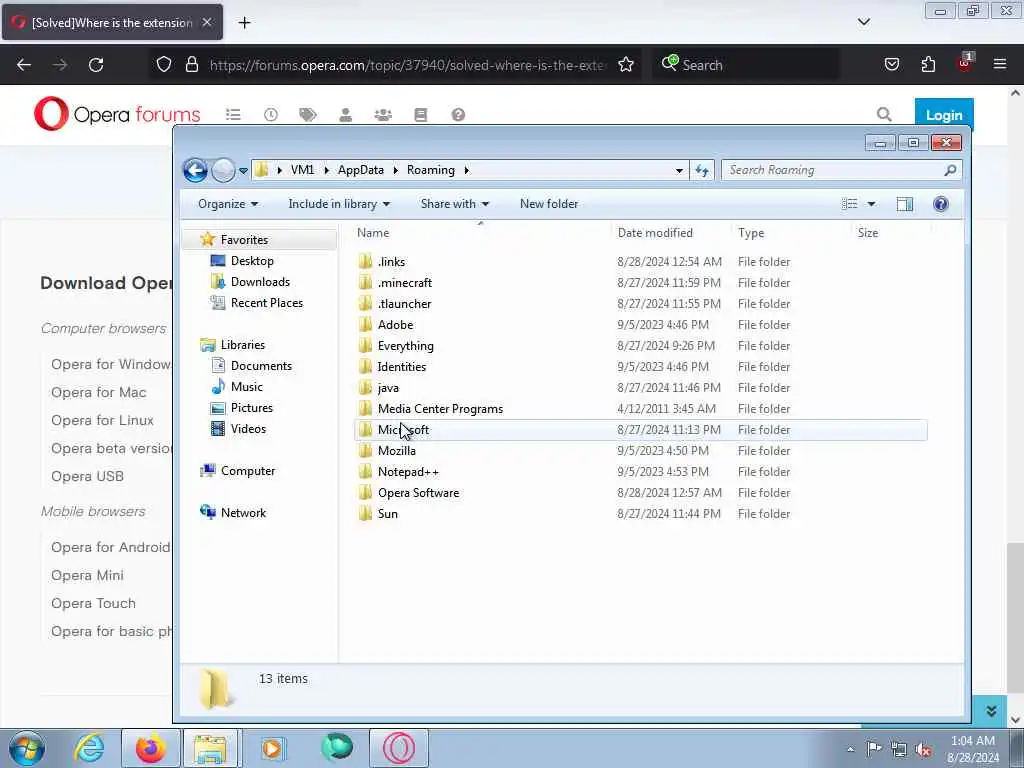Select the Mozilla folder
The width and height of the screenshot is (1024, 768).
396,451
